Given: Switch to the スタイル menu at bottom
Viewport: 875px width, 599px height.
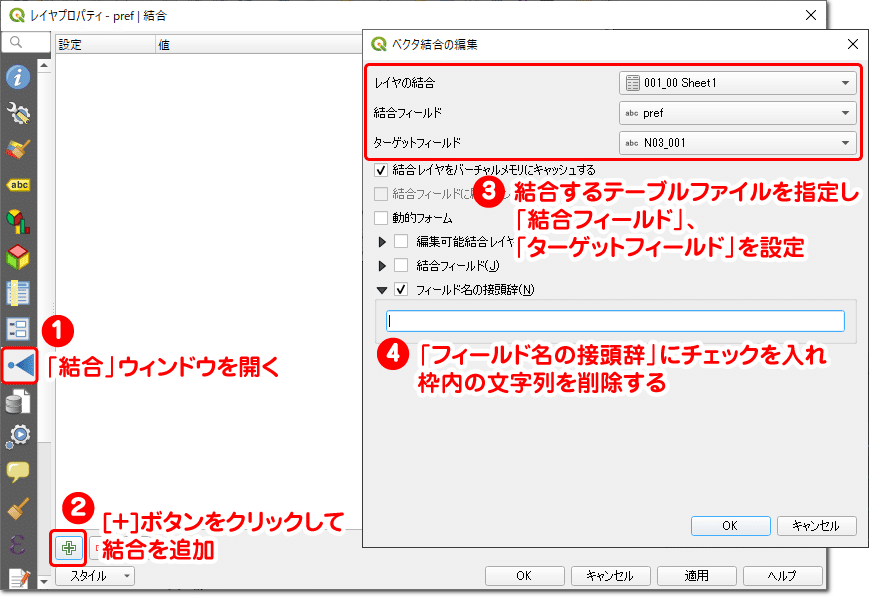Looking at the screenshot, I should tap(95, 576).
